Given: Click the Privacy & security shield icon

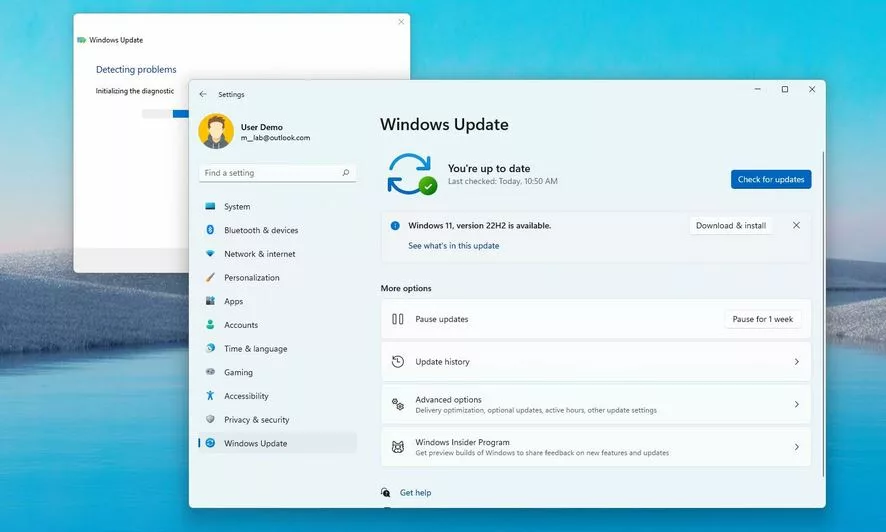Looking at the screenshot, I should click(x=210, y=419).
